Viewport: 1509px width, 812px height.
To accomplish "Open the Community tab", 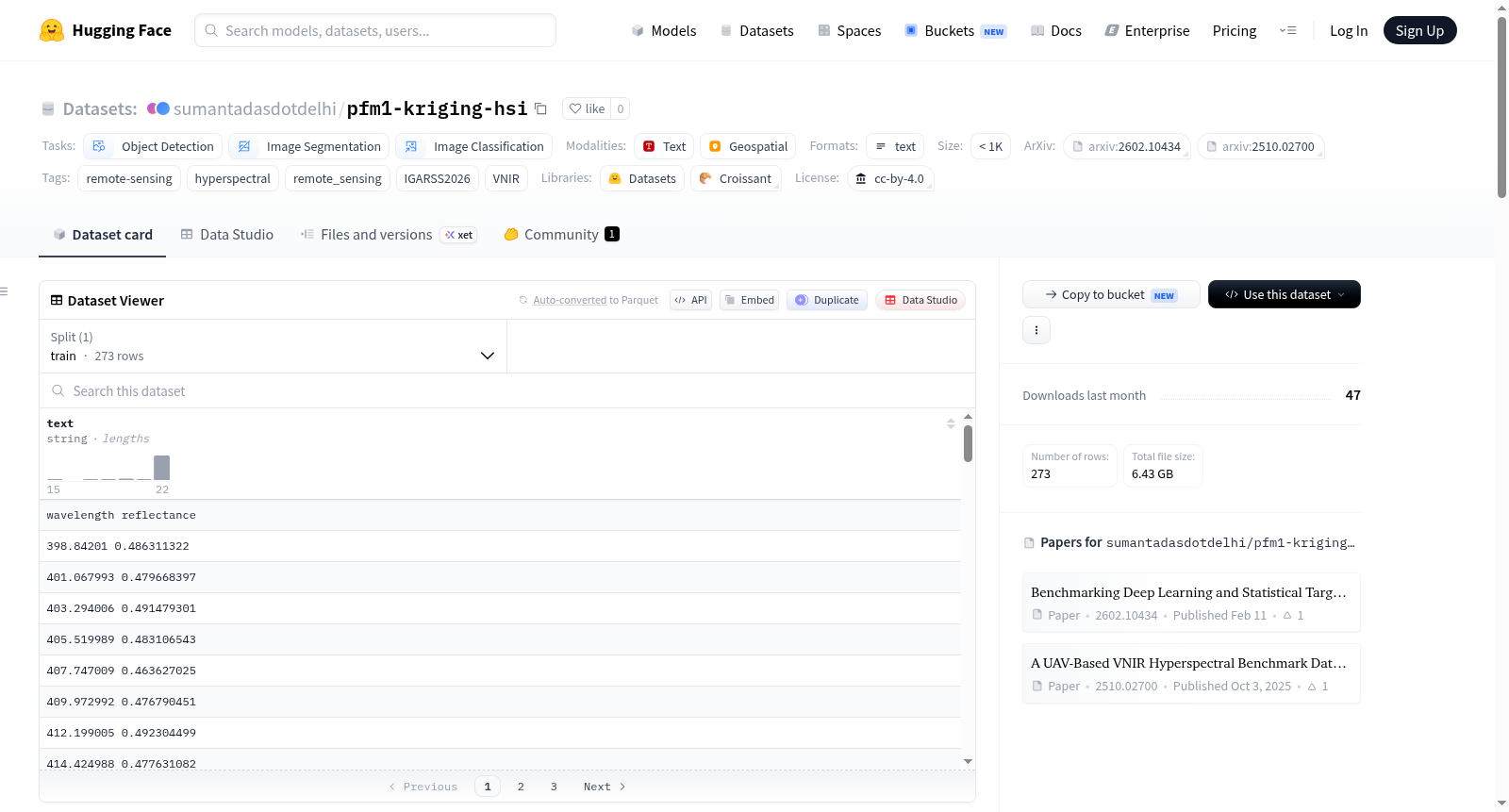I will [x=561, y=235].
